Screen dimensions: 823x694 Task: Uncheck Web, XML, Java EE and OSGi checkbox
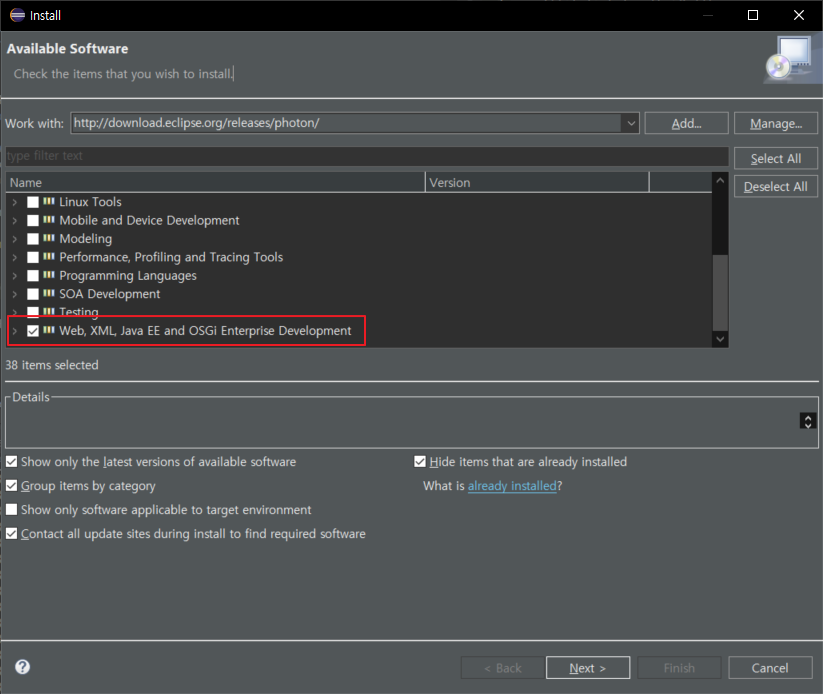[x=33, y=331]
